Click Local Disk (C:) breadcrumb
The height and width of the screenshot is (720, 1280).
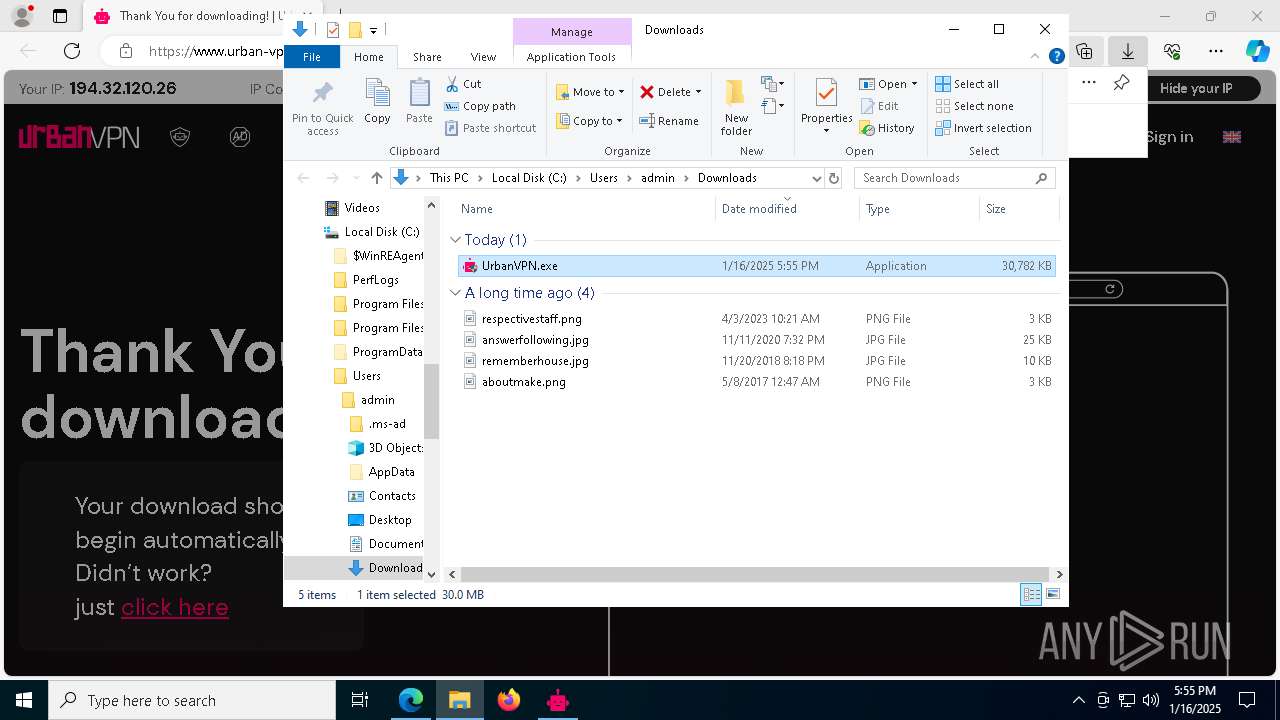[529, 178]
